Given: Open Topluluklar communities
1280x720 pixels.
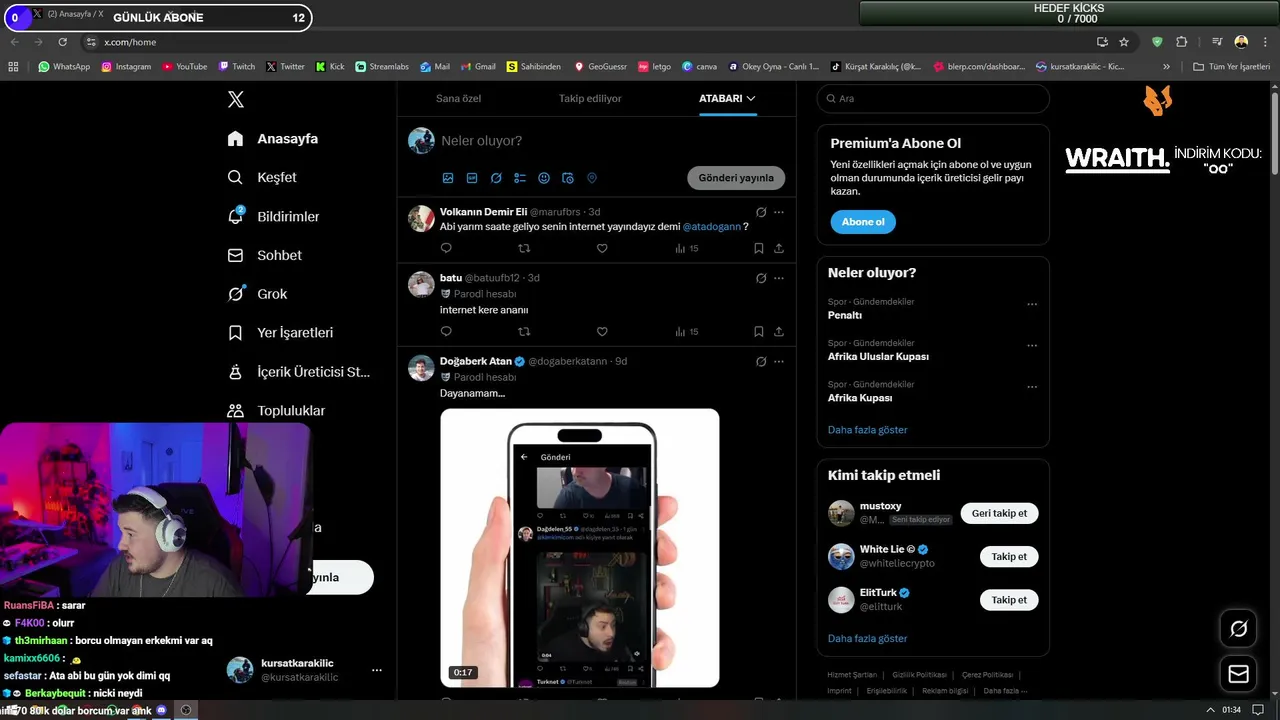Looking at the screenshot, I should 276,411.
